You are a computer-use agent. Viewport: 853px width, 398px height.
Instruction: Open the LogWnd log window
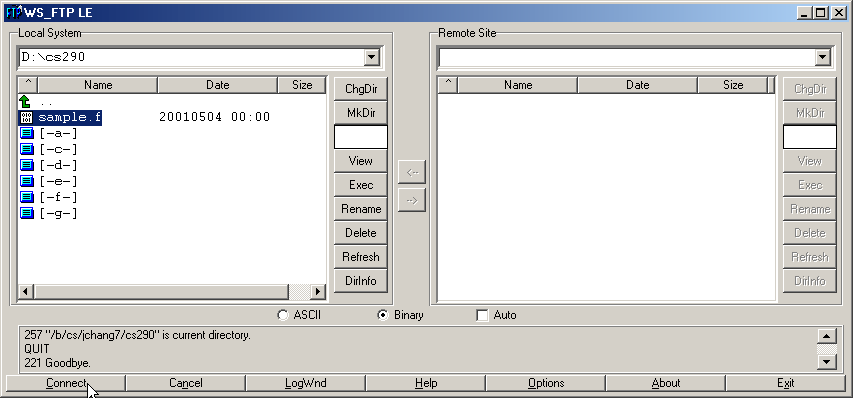coord(306,383)
